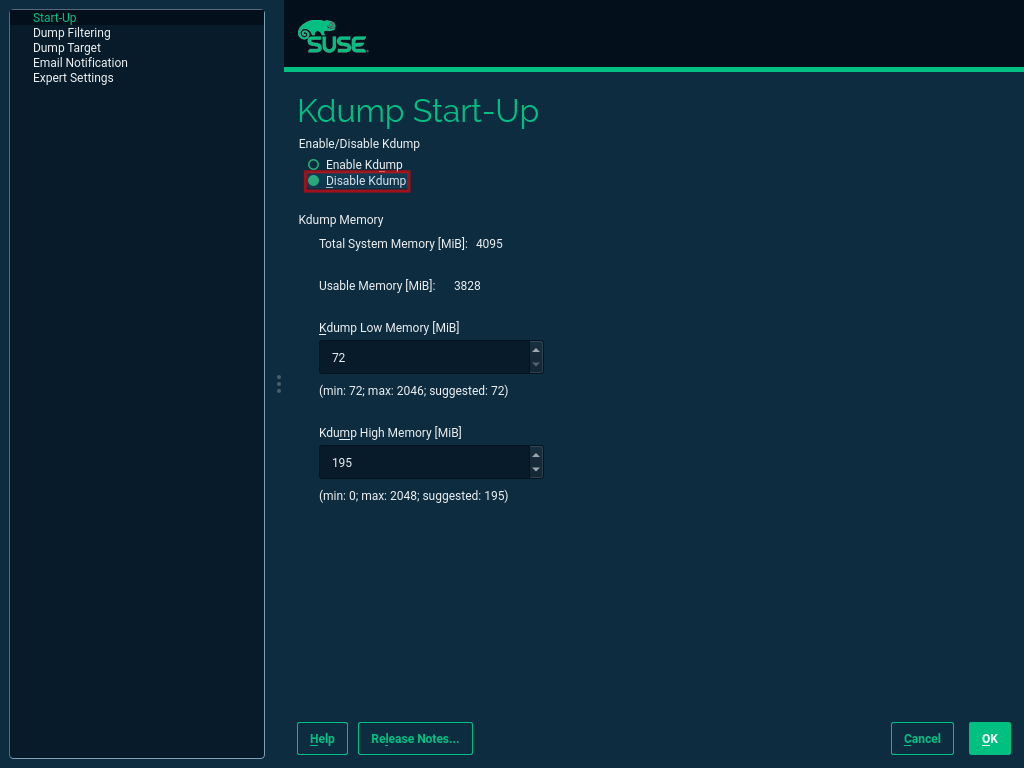This screenshot has width=1024, height=768.
Task: Select the Enable Kdump radio button
Action: point(314,165)
